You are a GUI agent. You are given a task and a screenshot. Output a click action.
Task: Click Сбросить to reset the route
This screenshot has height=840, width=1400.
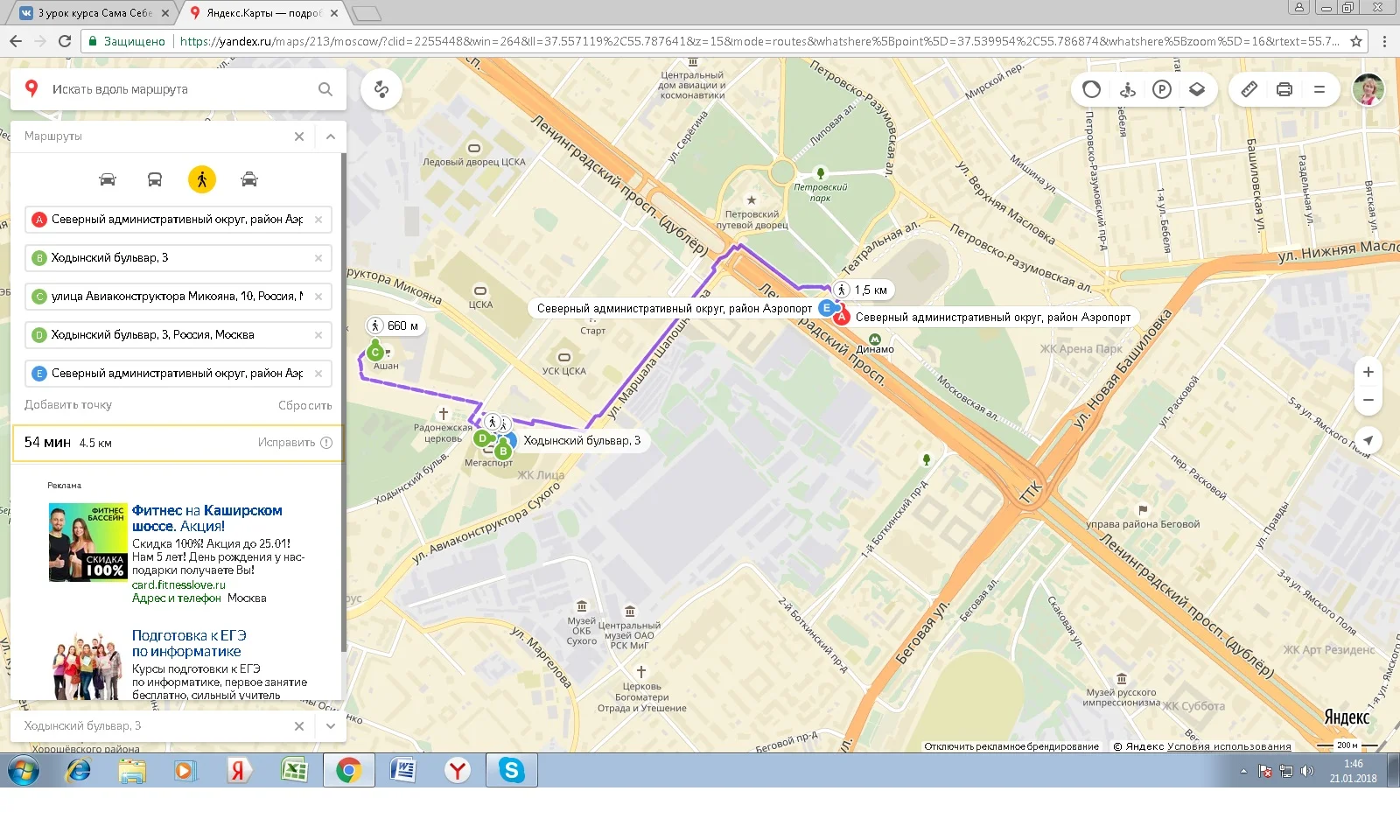point(305,405)
